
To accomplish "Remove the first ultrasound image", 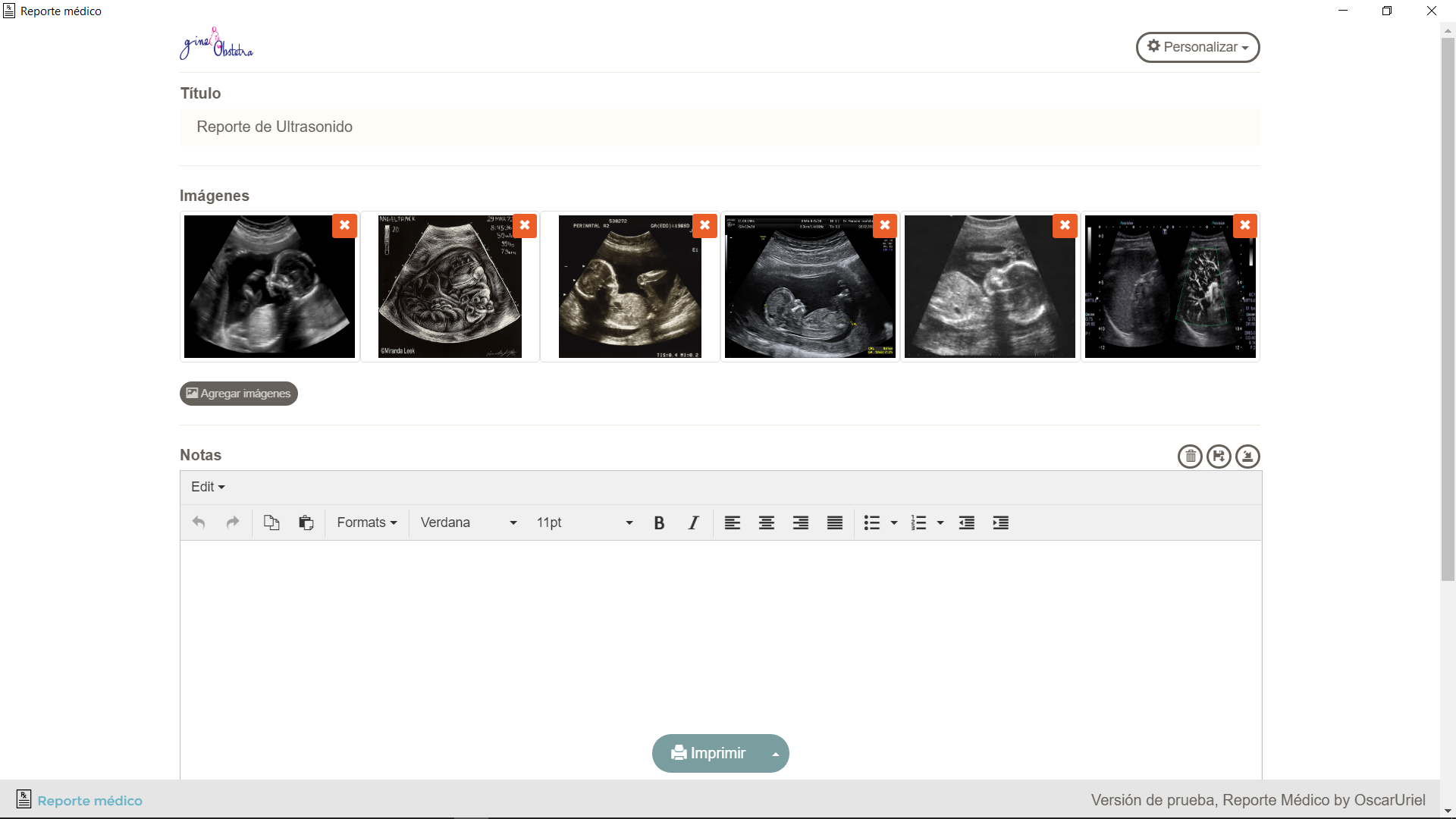I will [x=344, y=225].
